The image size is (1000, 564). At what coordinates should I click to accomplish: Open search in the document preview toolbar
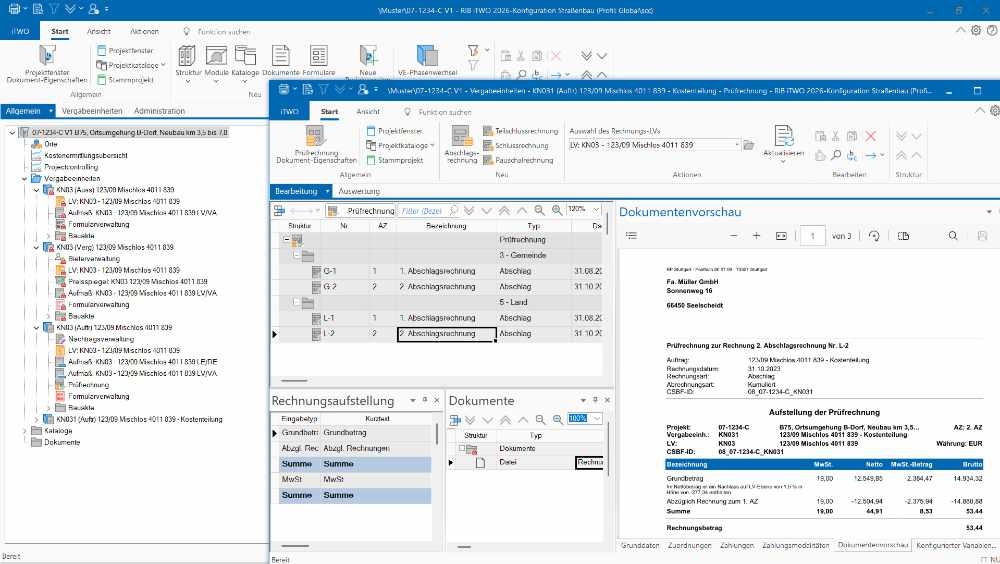tap(953, 236)
